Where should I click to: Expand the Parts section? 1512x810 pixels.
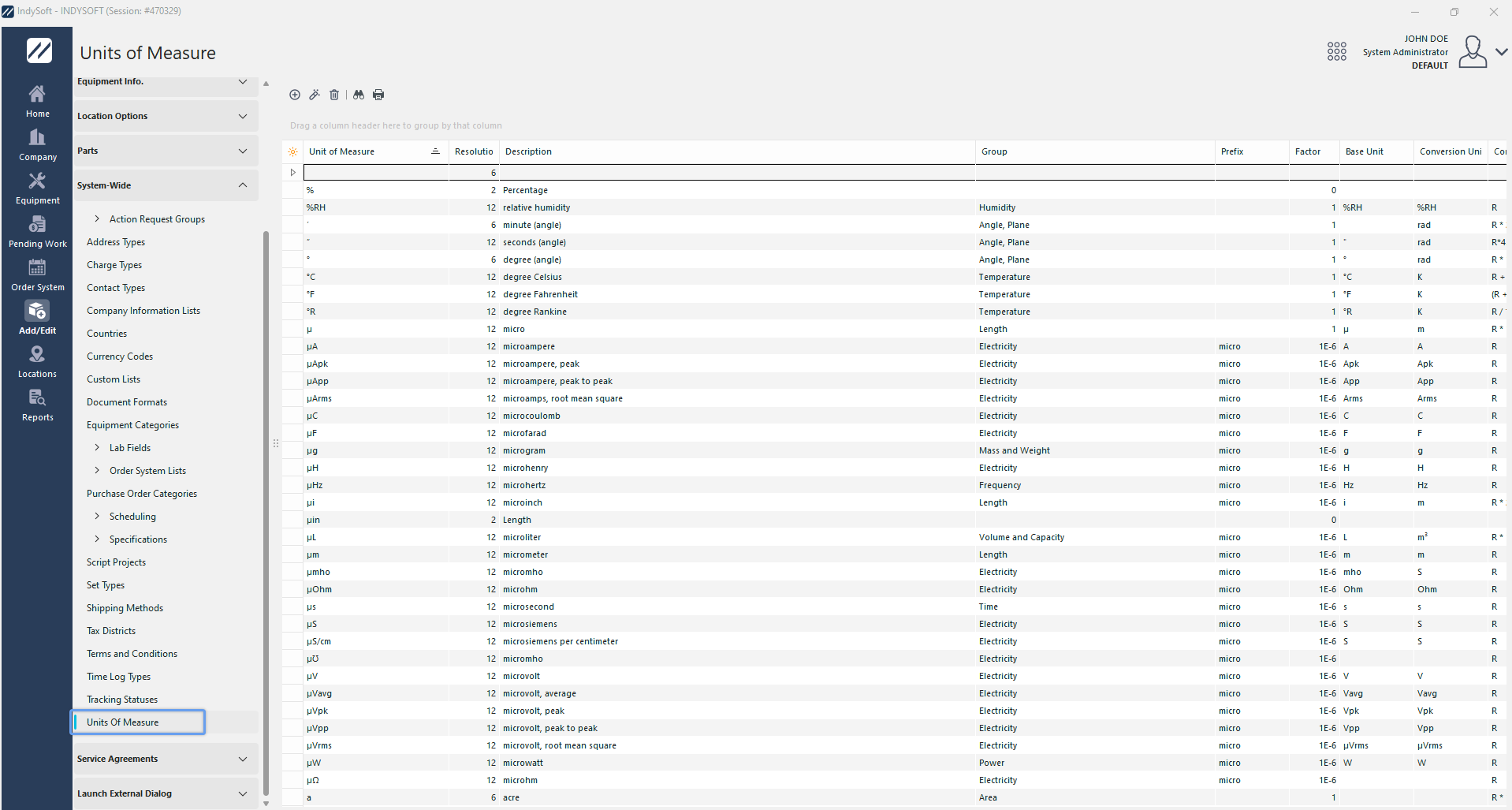point(166,151)
